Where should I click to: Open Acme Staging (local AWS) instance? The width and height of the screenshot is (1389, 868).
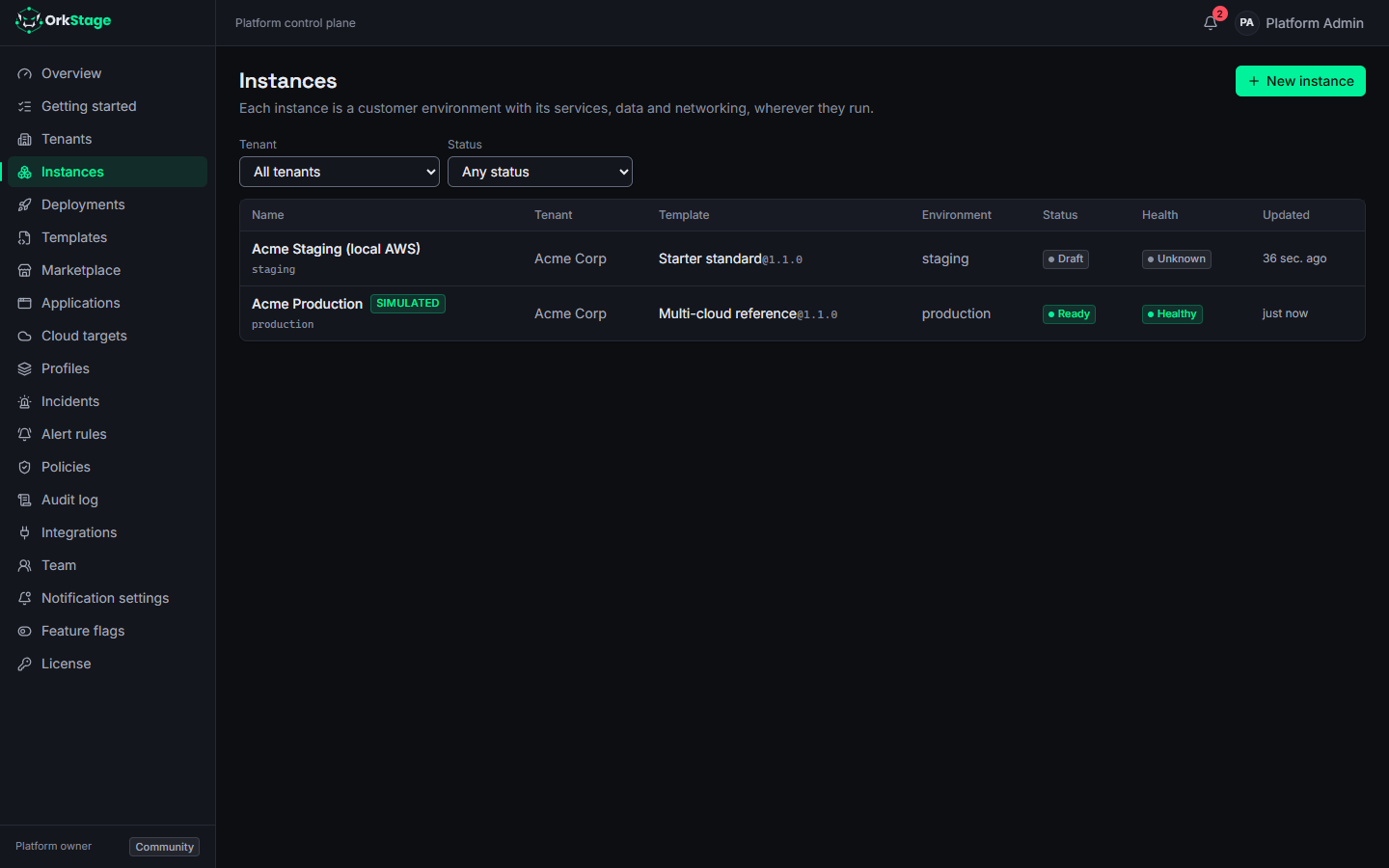[x=336, y=249]
